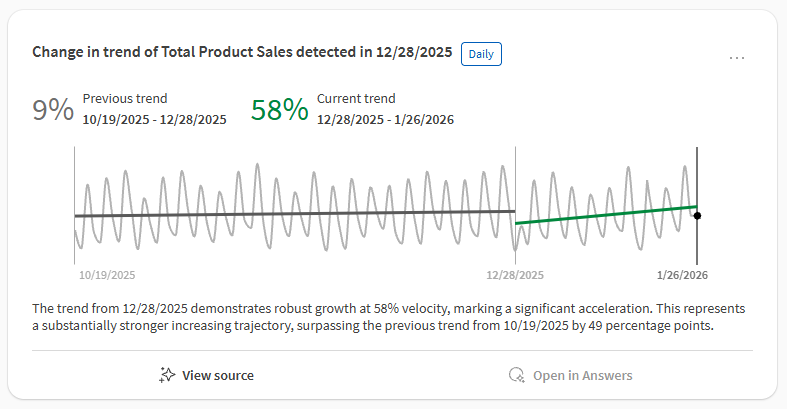Click the Daily frequency badge
Image resolution: width=787 pixels, height=409 pixels.
point(481,53)
